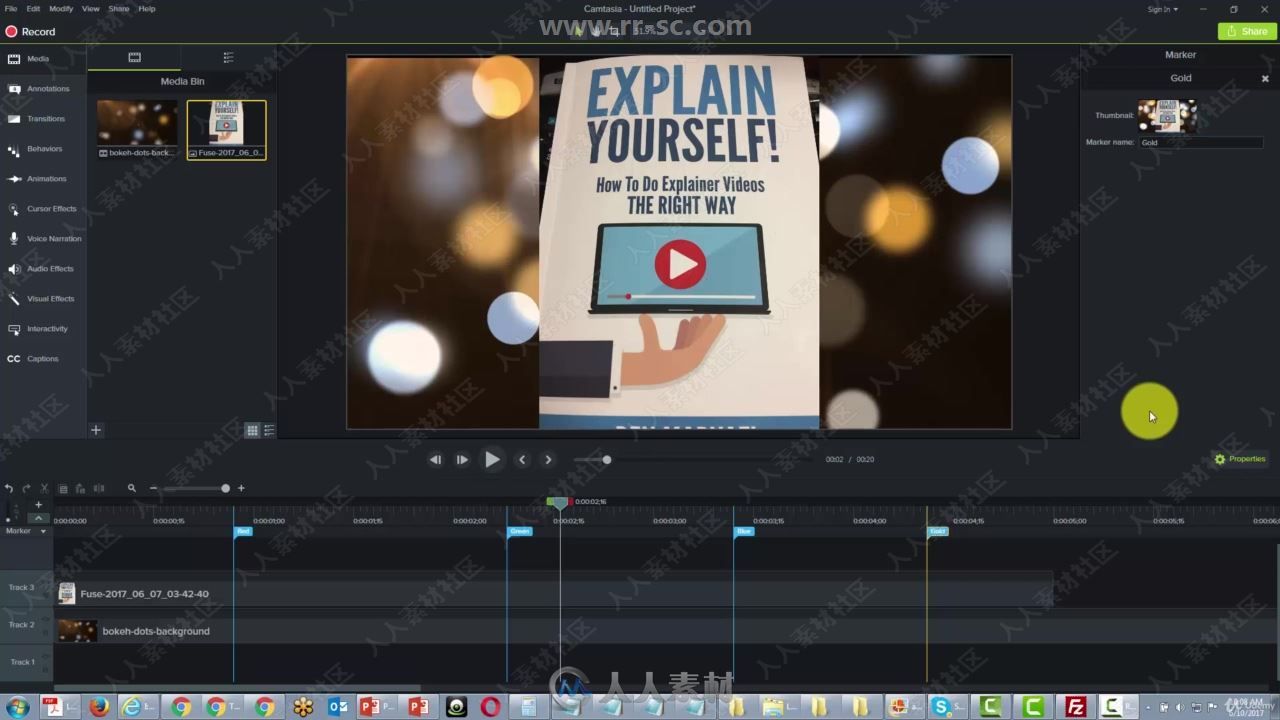Screen dimensions: 1280x720
Task: Select the Red timeline marker
Action: (x=243, y=532)
